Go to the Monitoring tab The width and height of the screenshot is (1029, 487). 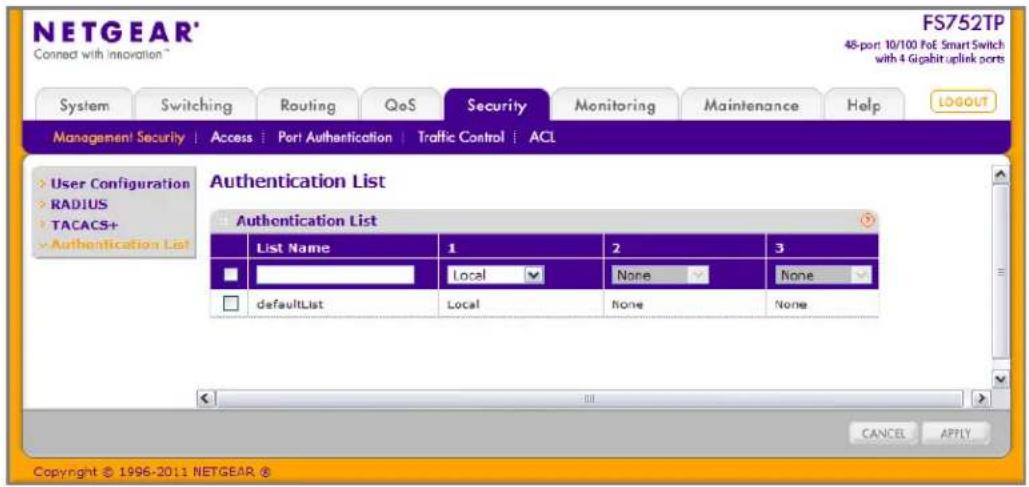pos(615,105)
